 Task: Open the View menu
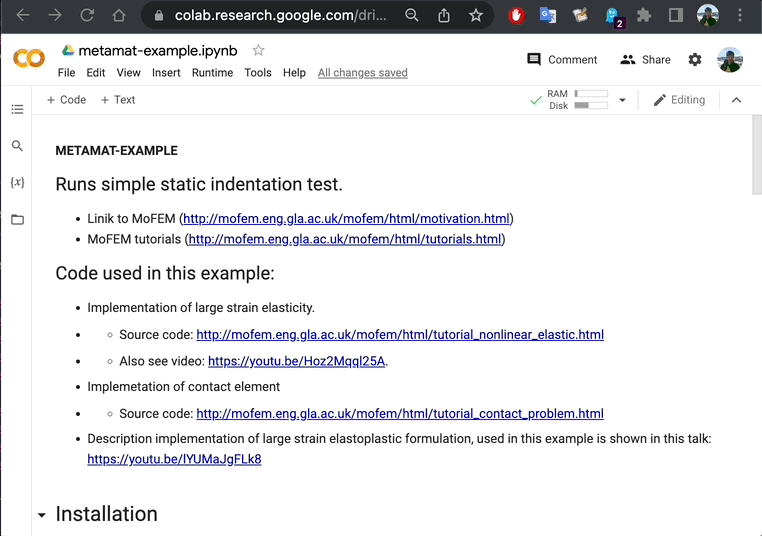tap(128, 73)
